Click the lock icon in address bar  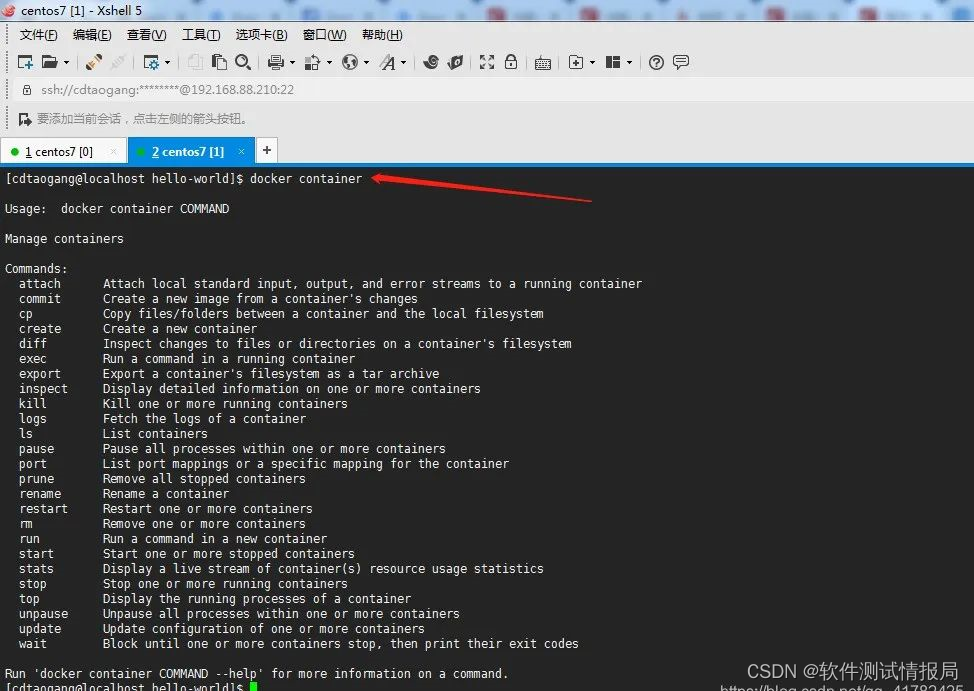point(27,90)
